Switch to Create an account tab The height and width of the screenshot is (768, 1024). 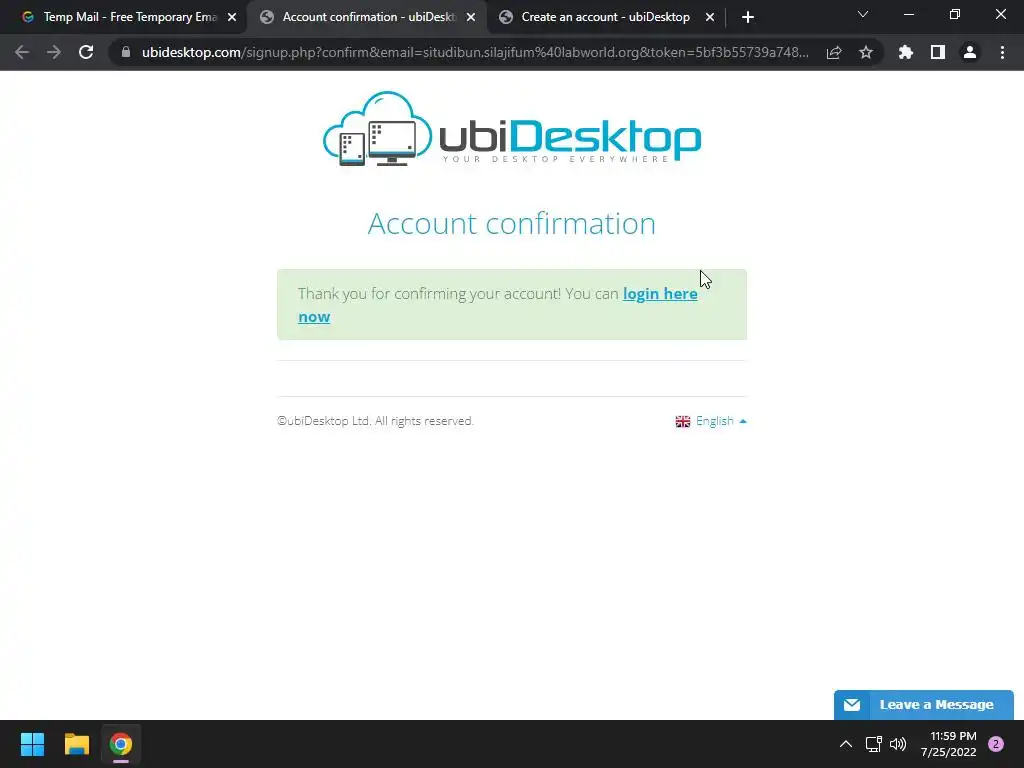click(x=605, y=17)
